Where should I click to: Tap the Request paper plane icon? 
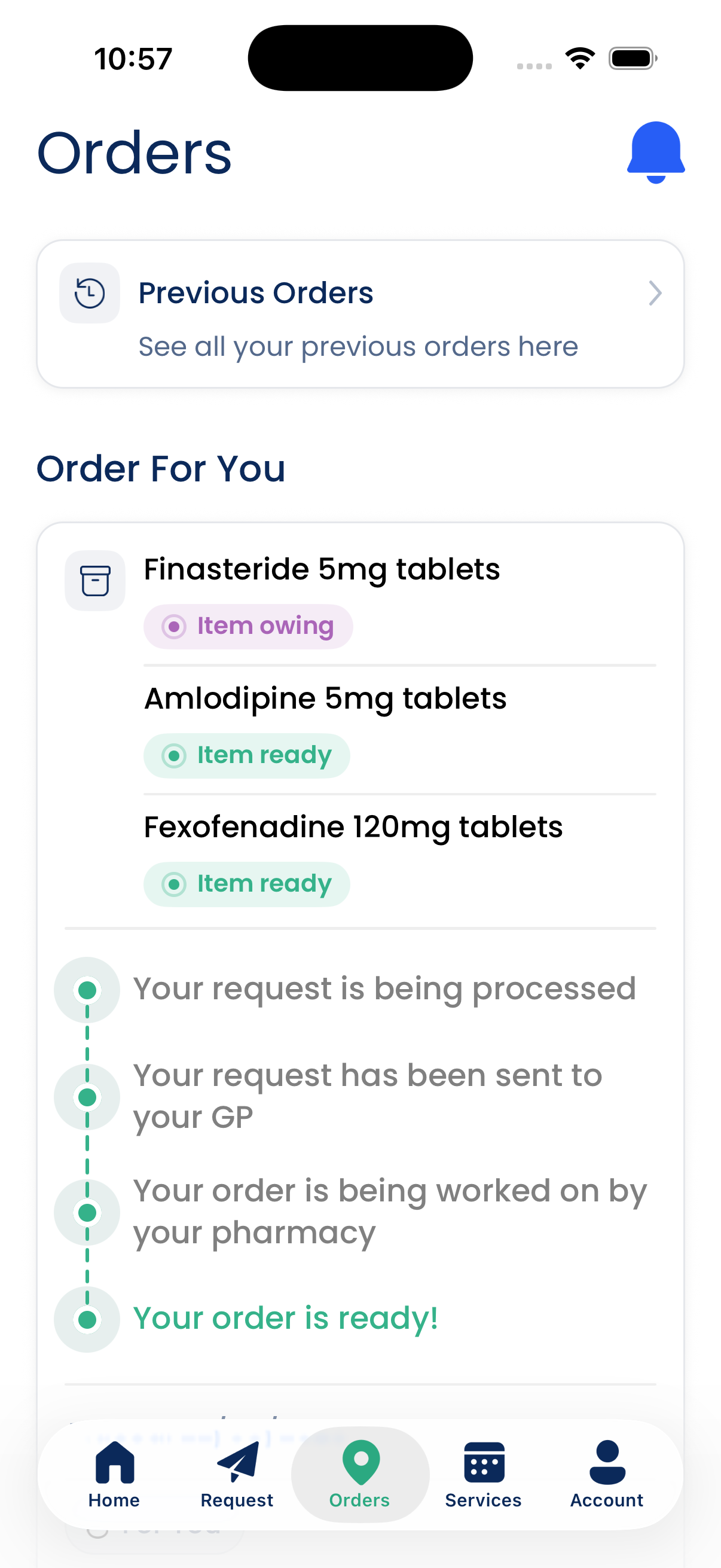point(237,1462)
